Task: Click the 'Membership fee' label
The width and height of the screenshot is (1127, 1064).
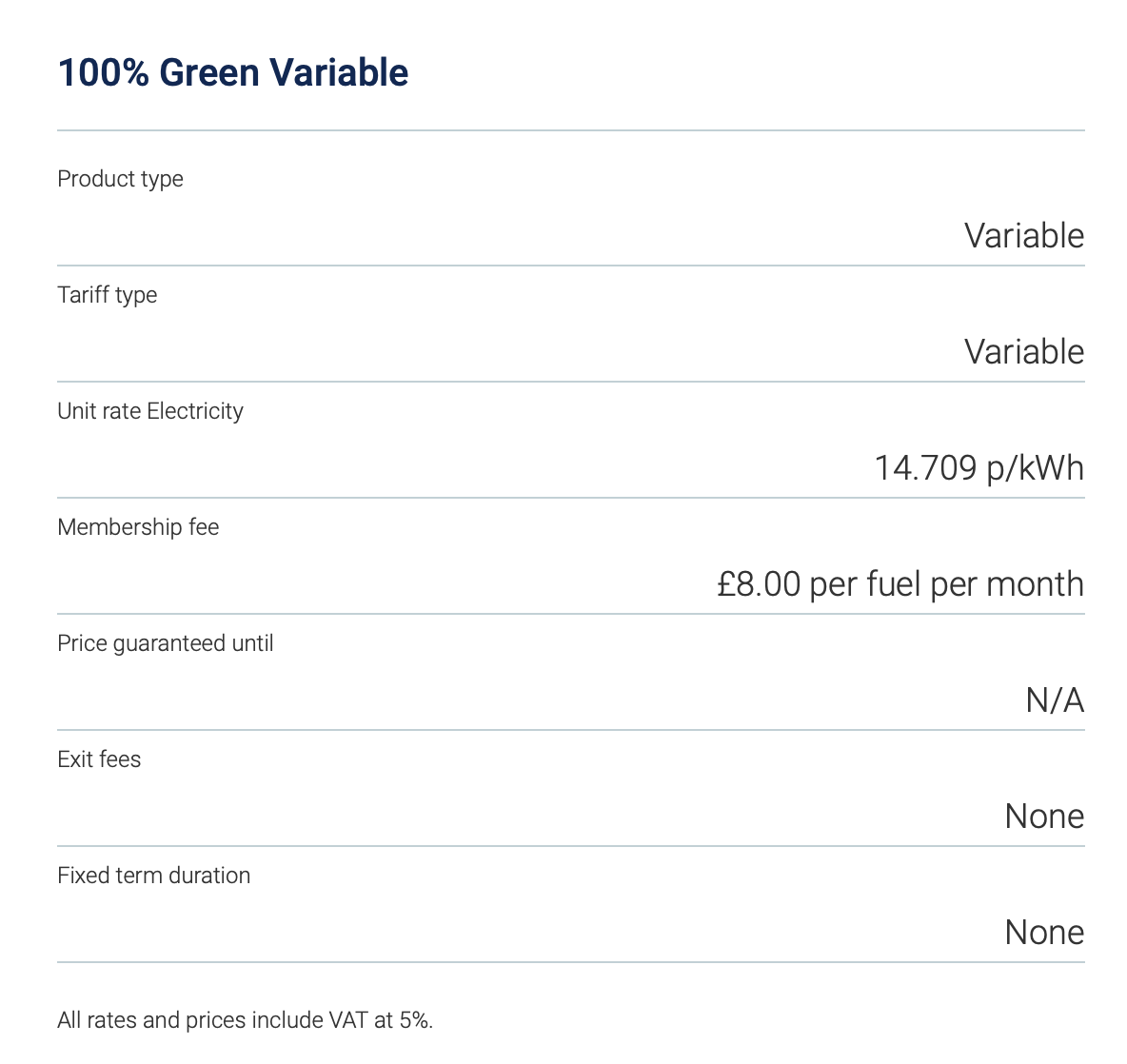Action: pyautogui.click(x=138, y=527)
